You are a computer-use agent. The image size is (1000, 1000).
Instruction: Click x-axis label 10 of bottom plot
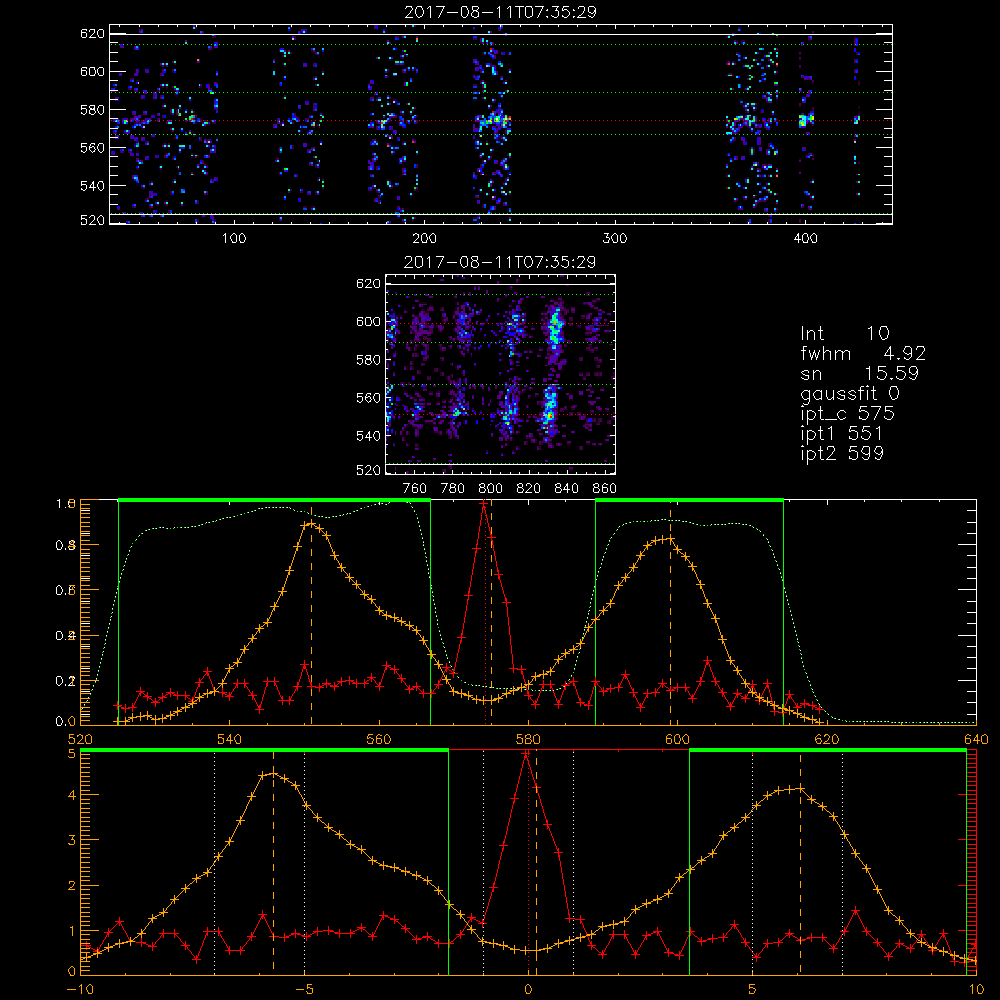click(976, 990)
